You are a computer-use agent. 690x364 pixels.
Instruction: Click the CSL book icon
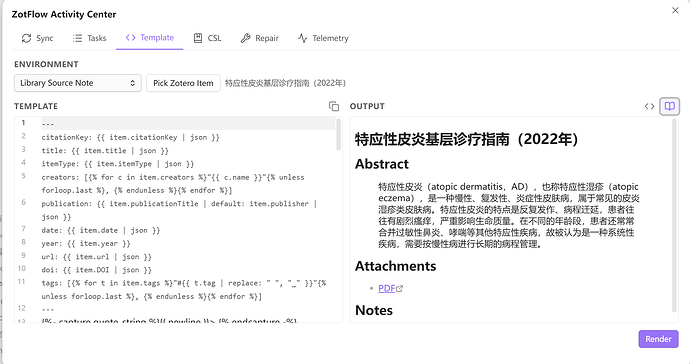pyautogui.click(x=198, y=38)
